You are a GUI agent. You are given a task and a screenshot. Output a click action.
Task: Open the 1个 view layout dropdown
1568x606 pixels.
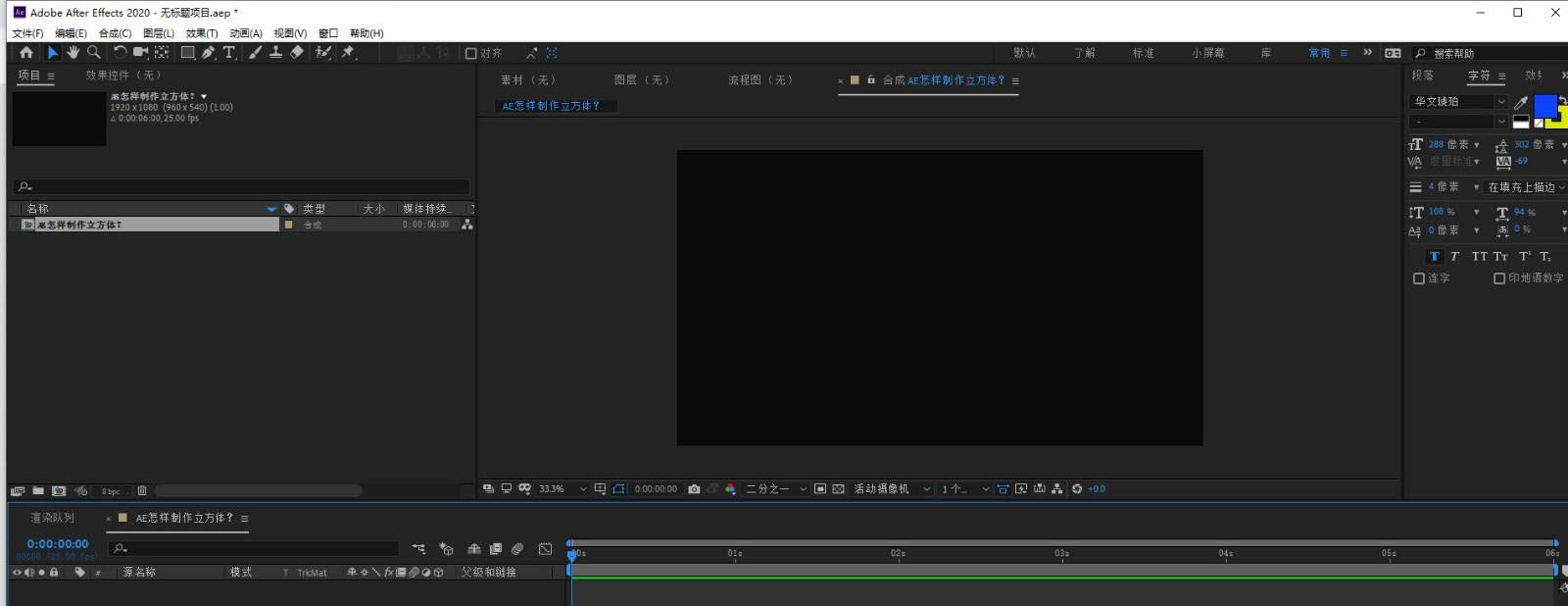coord(965,488)
